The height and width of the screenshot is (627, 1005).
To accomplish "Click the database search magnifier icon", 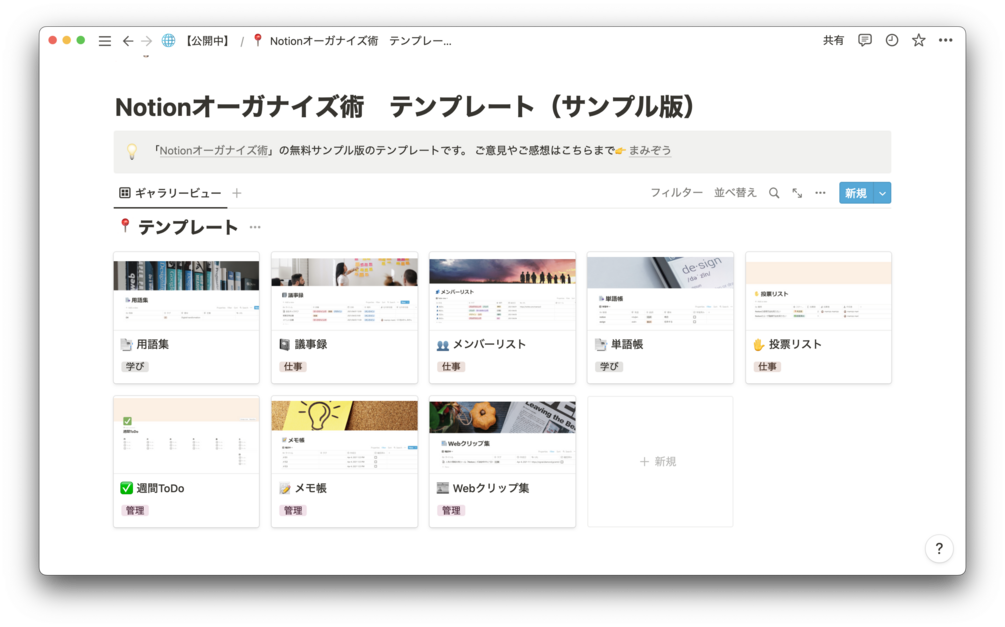I will click(x=774, y=193).
